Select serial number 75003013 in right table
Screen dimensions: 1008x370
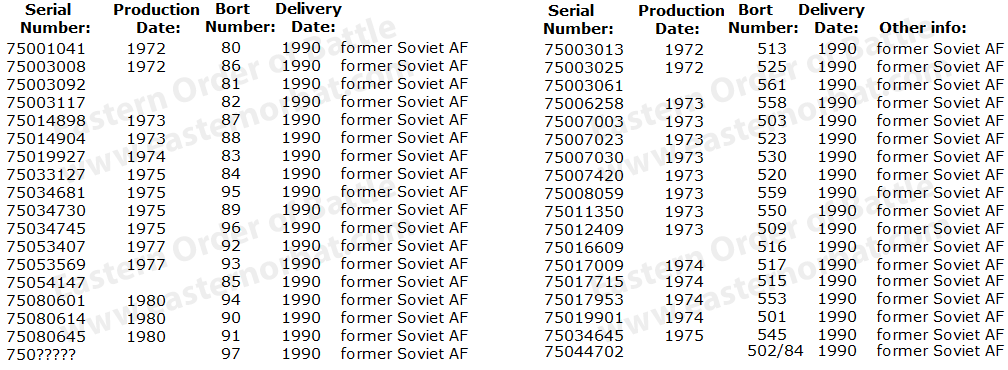(x=584, y=49)
